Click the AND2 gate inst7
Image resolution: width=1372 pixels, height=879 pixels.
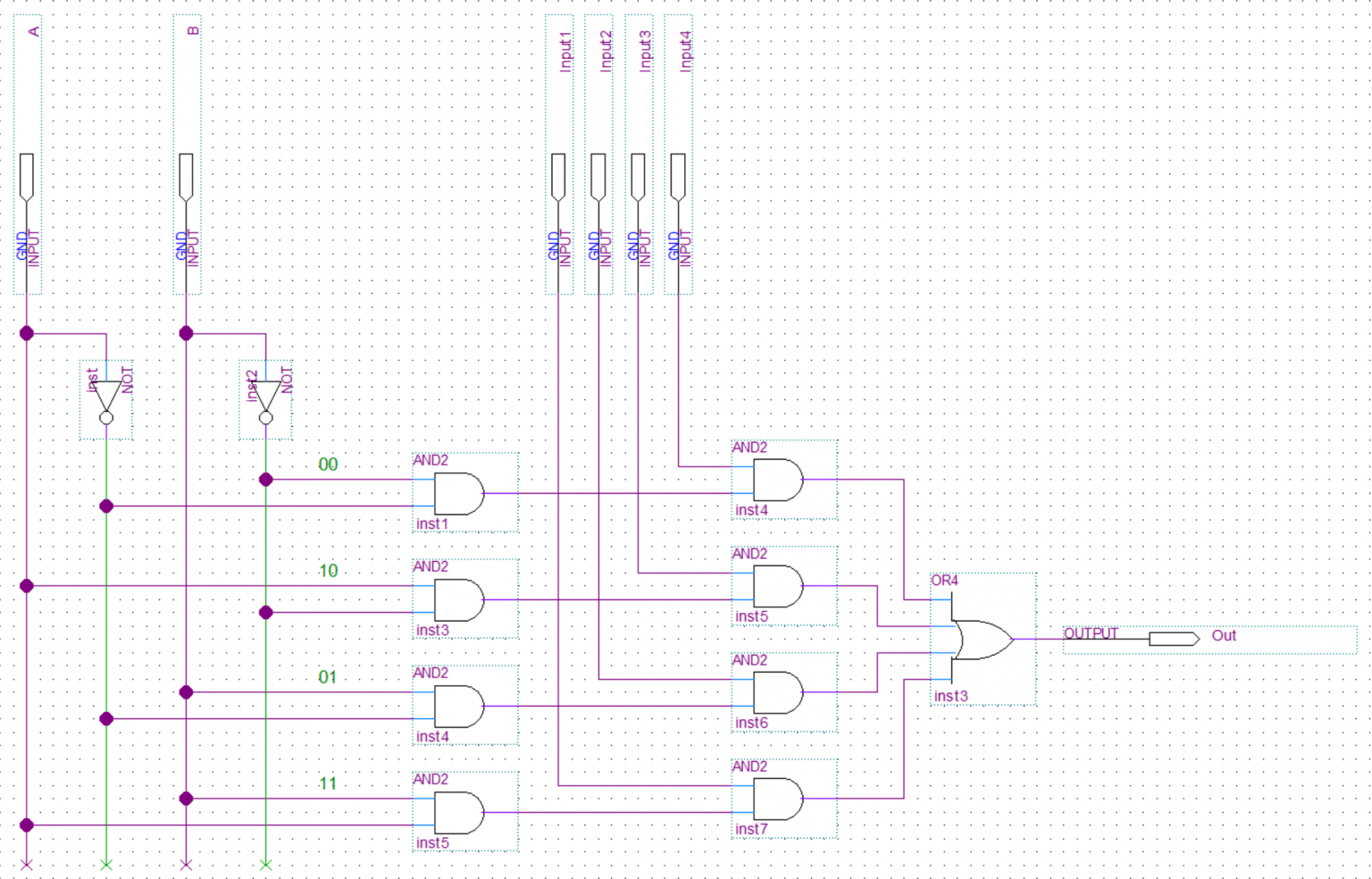pos(777,798)
